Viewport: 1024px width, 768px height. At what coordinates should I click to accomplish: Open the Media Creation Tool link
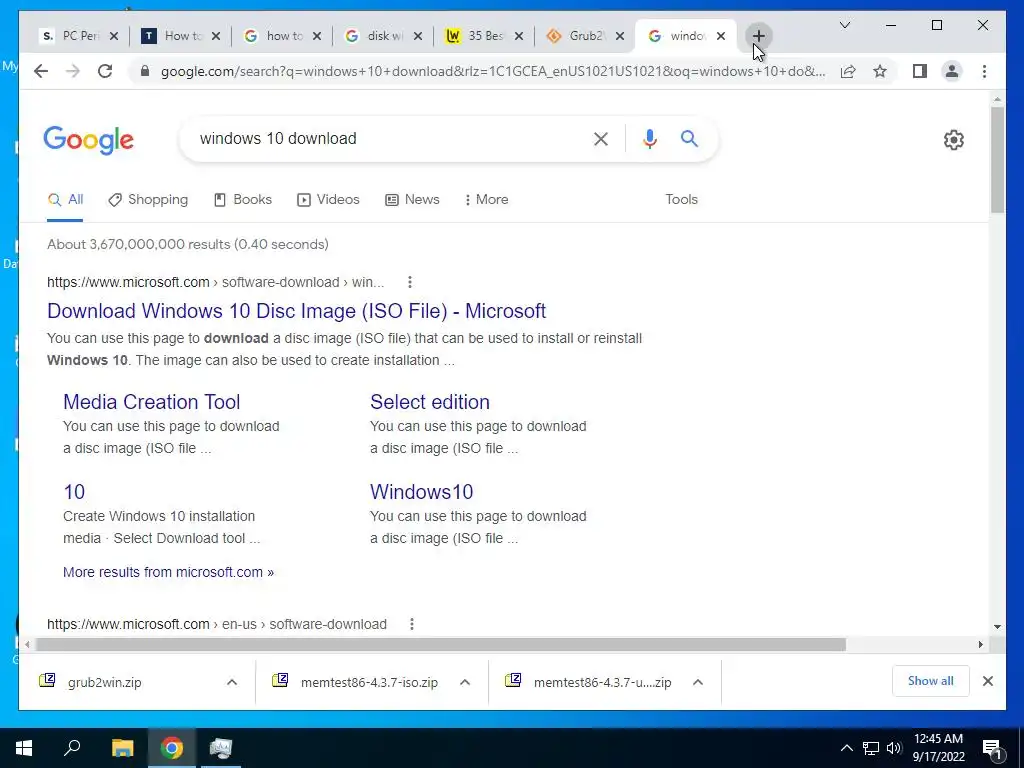(152, 402)
